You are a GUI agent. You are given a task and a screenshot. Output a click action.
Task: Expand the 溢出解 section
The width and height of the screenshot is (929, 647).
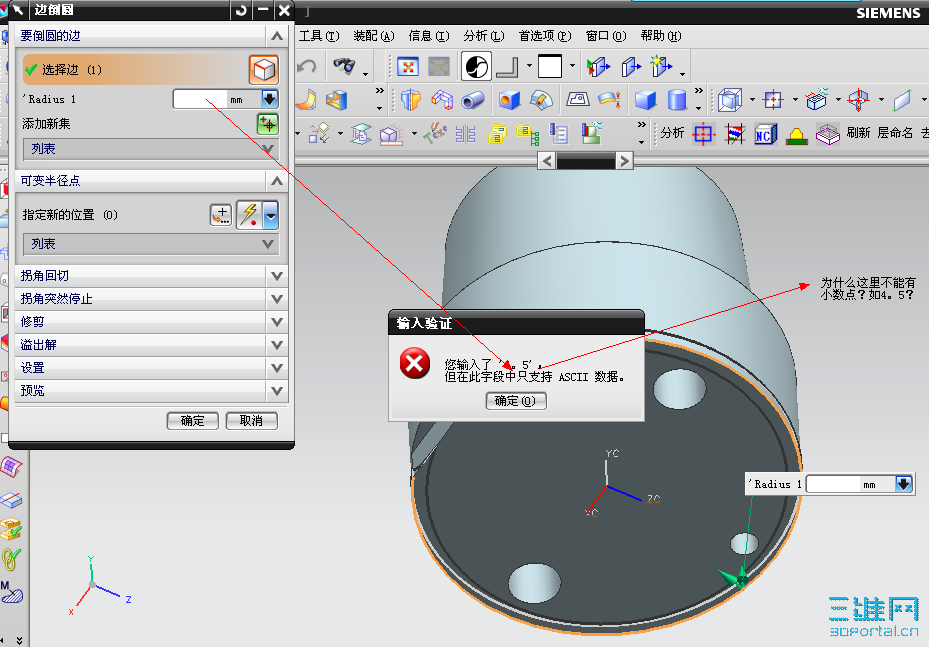coord(277,345)
